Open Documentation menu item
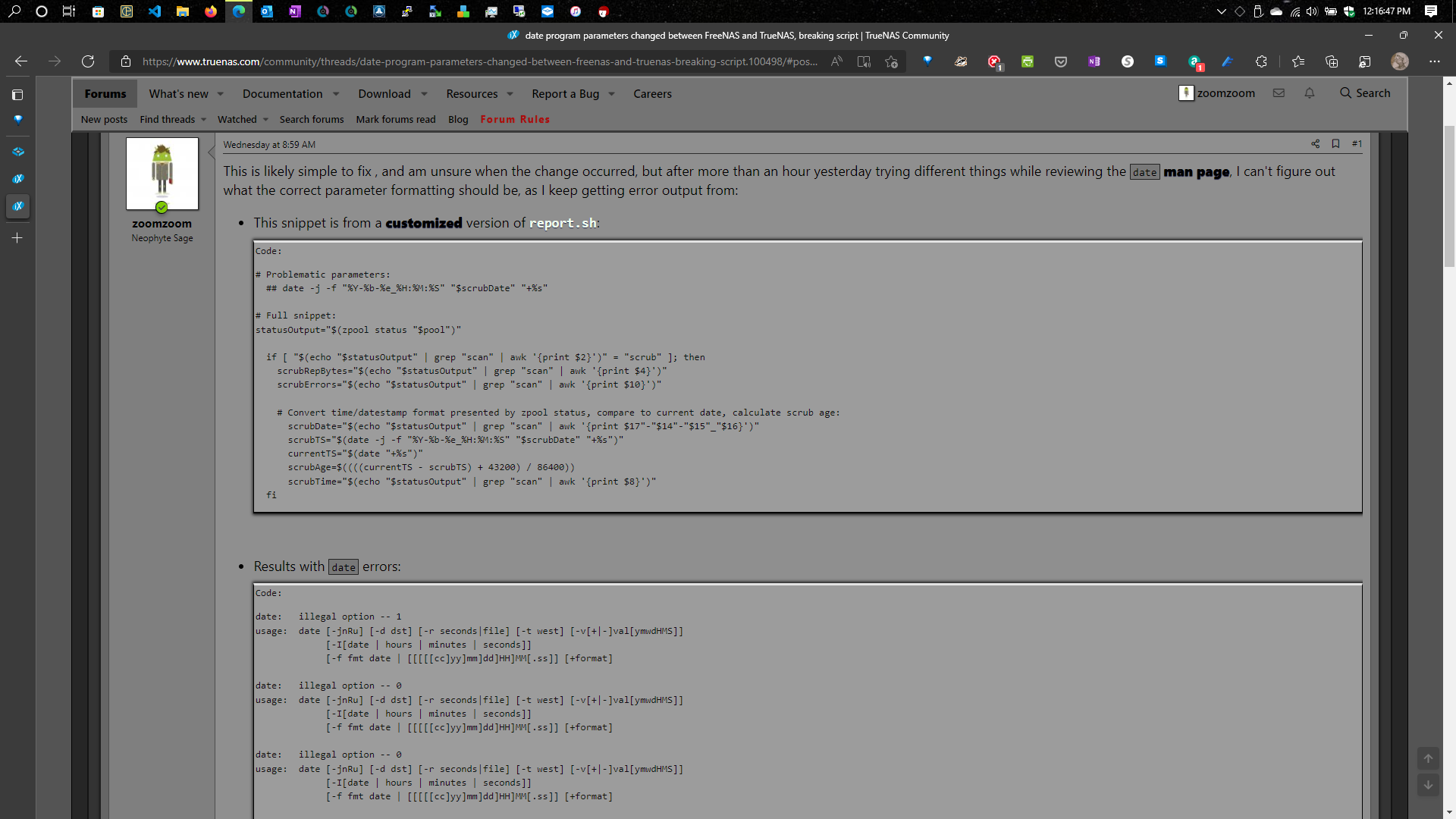Viewport: 1456px width, 819px height. (283, 94)
